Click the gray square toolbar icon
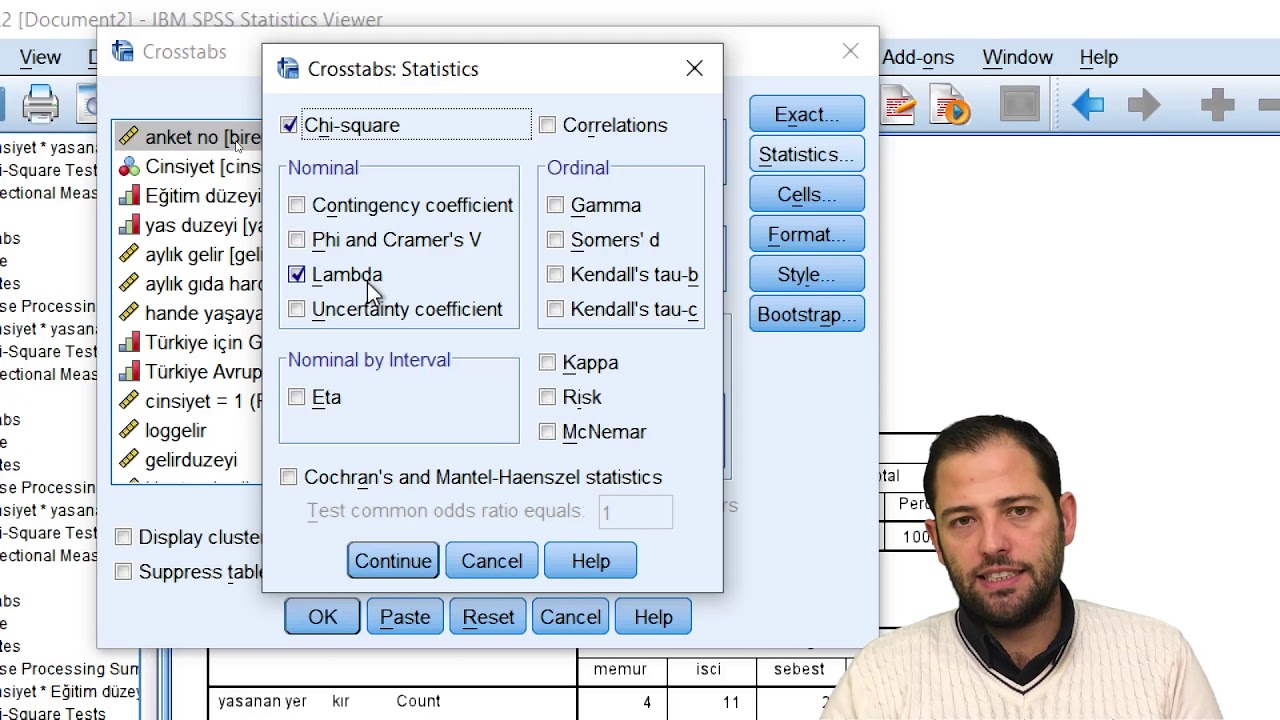Image resolution: width=1280 pixels, height=720 pixels. tap(1019, 104)
